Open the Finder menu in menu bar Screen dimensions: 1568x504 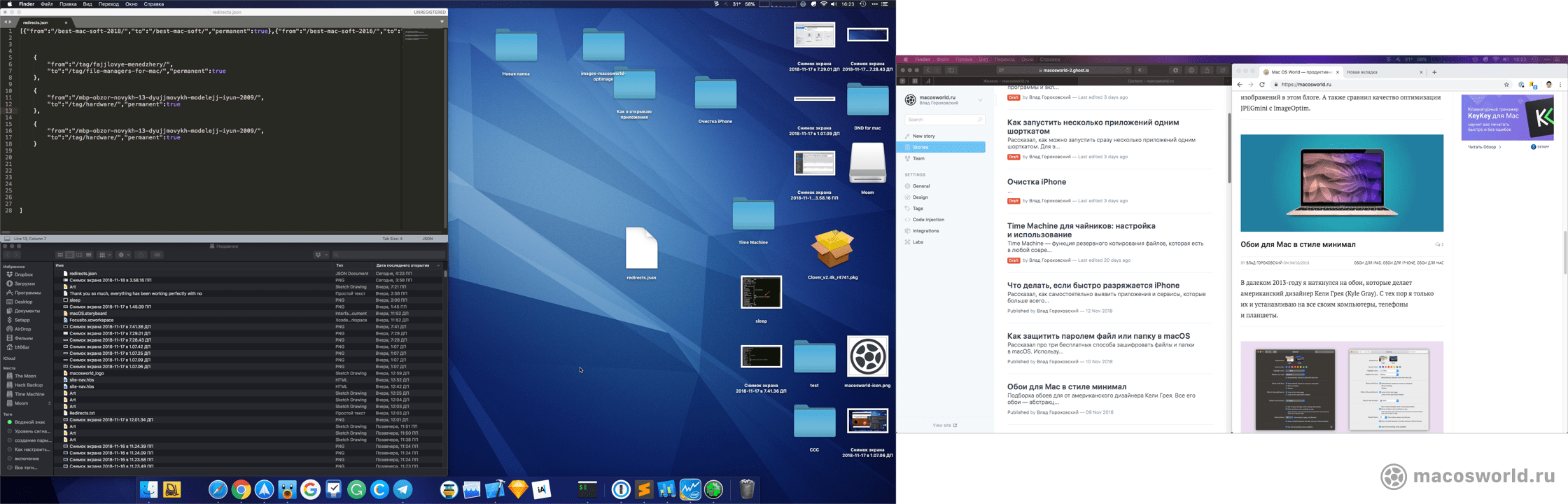tap(27, 4)
